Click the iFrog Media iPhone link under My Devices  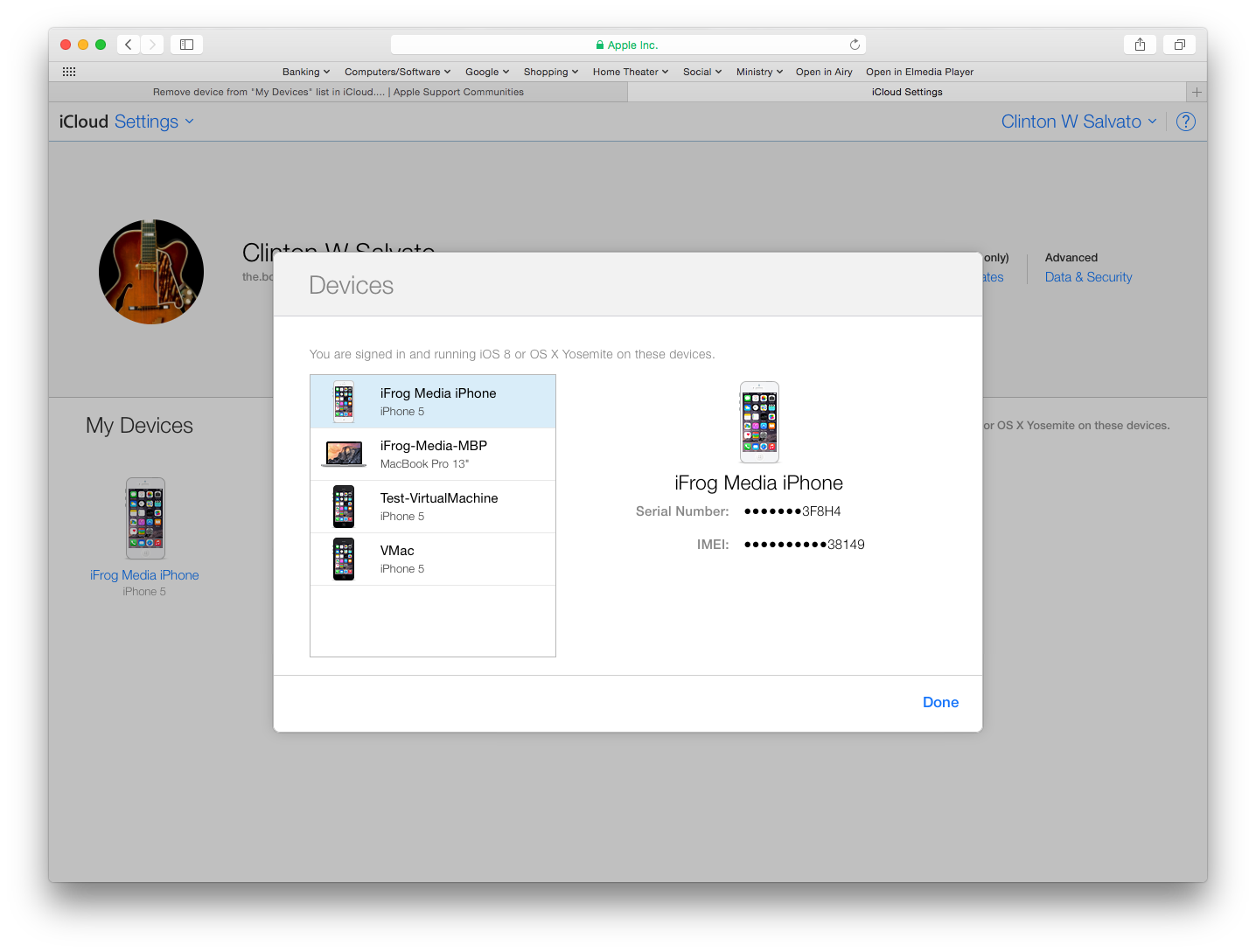point(144,575)
